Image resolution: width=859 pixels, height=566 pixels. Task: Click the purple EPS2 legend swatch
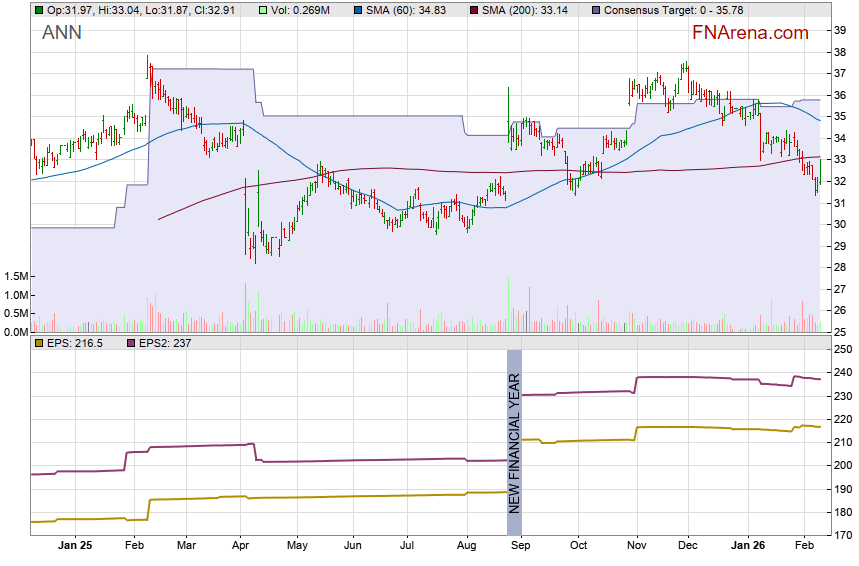[130, 343]
